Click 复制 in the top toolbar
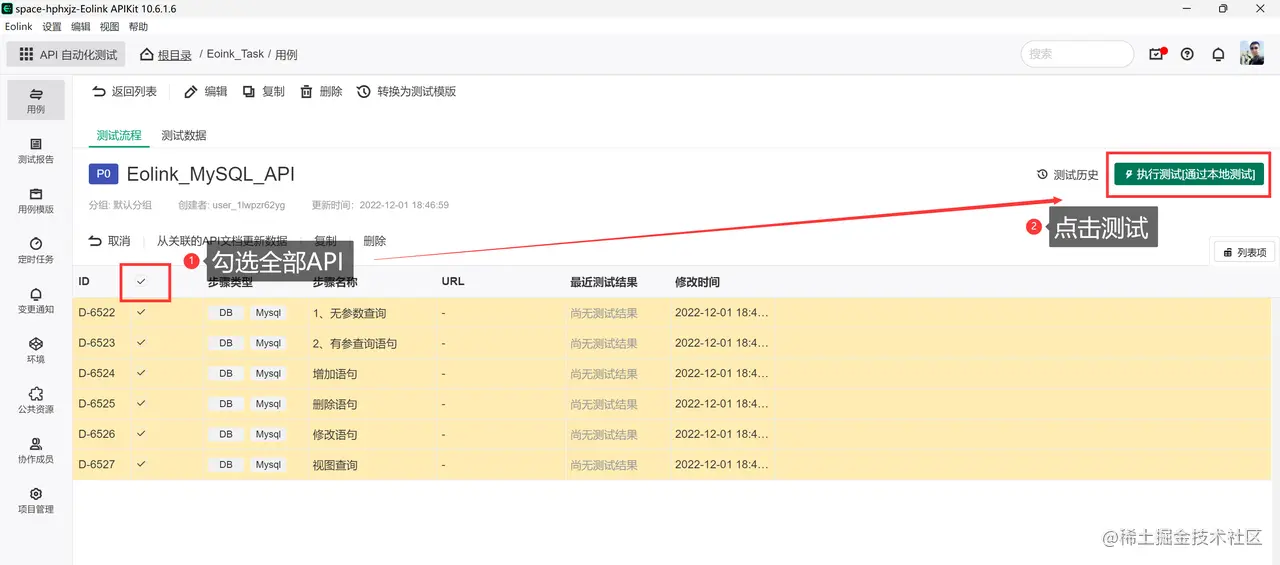This screenshot has height=565, width=1280. pos(263,91)
